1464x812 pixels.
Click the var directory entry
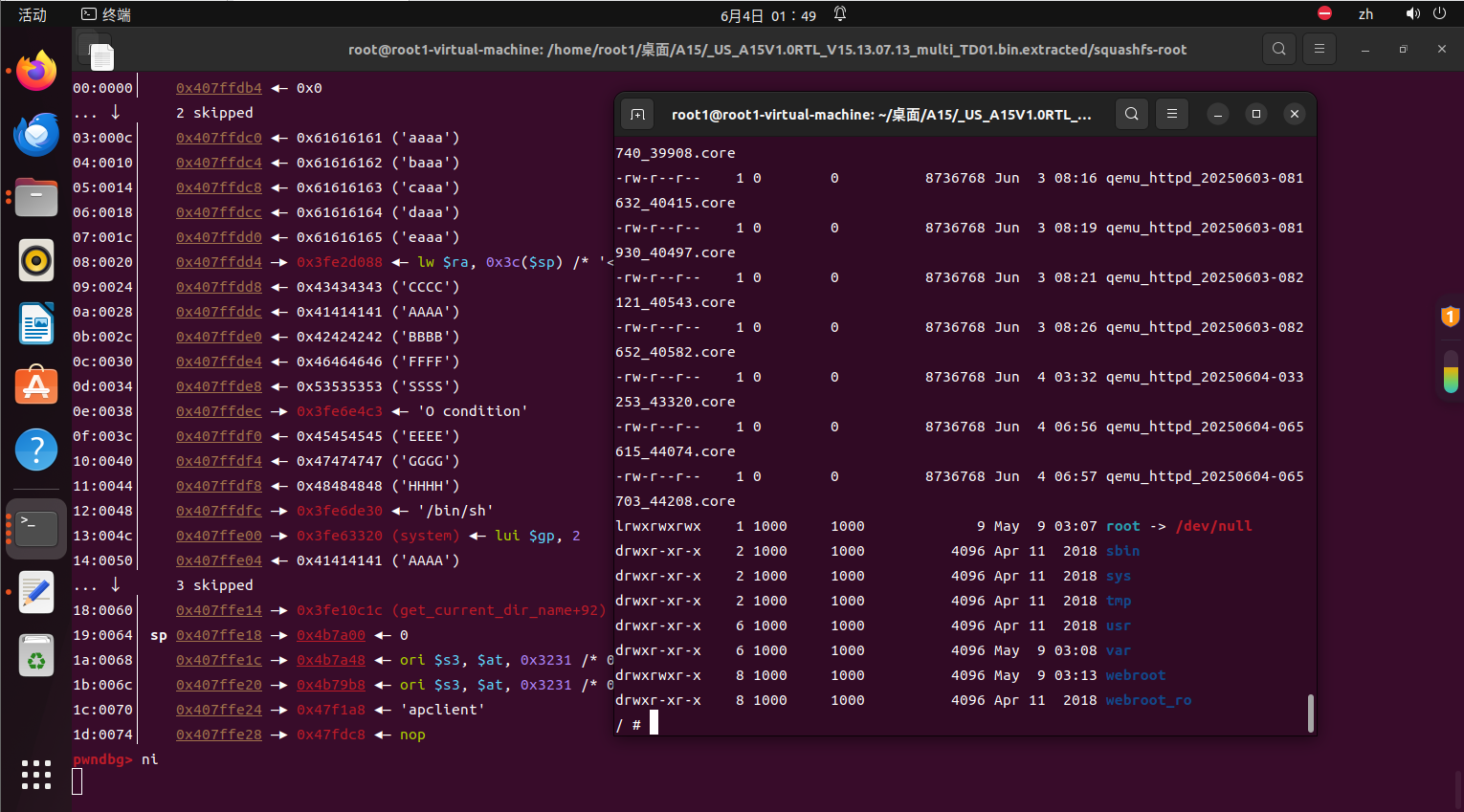(x=1118, y=650)
